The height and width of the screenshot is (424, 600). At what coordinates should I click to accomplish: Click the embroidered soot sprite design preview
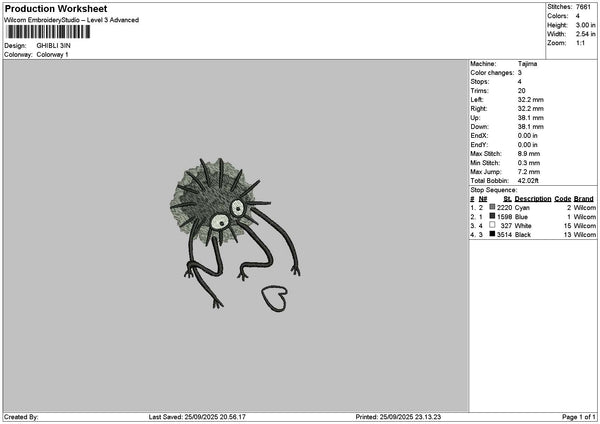[x=235, y=233]
